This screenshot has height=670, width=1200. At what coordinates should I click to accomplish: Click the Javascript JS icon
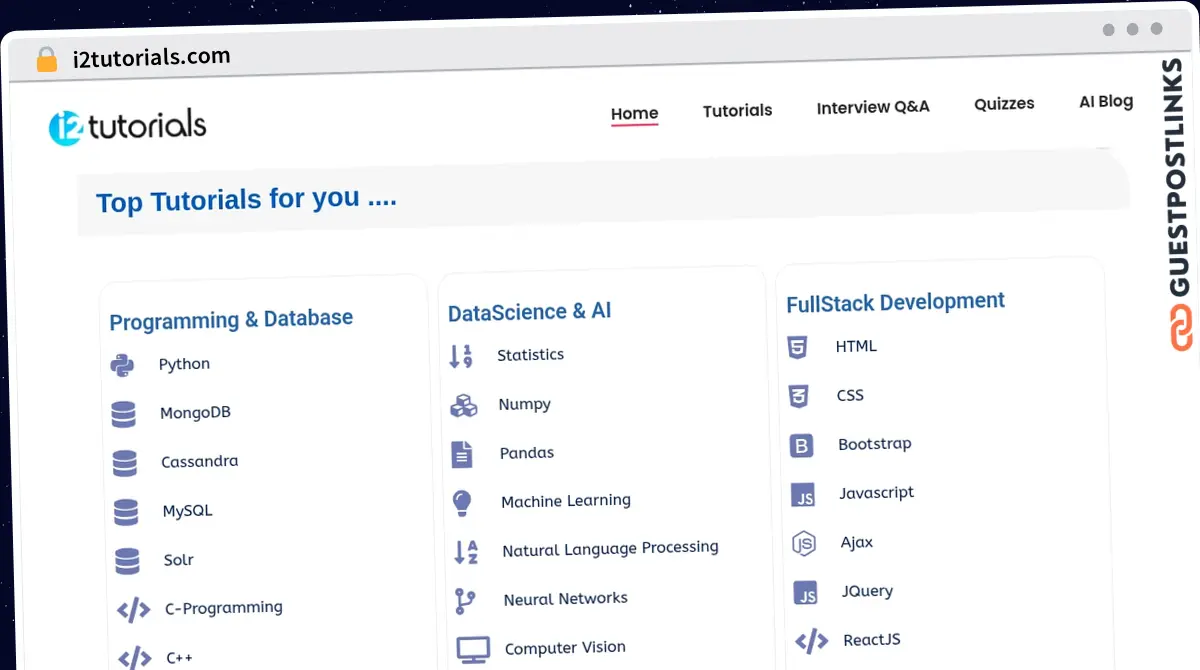803,493
